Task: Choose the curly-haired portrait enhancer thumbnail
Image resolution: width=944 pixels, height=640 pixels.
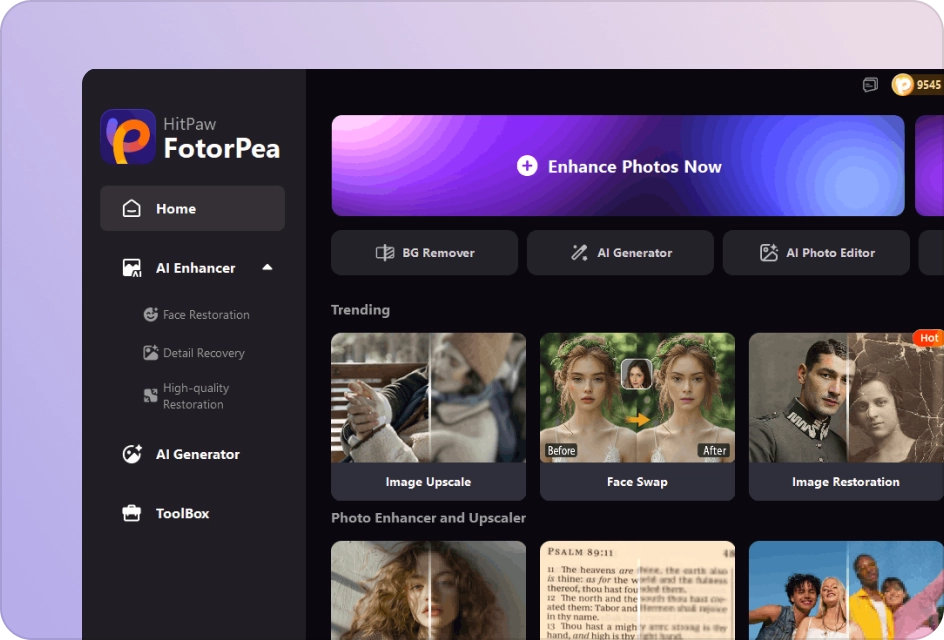Action: pyautogui.click(x=428, y=590)
